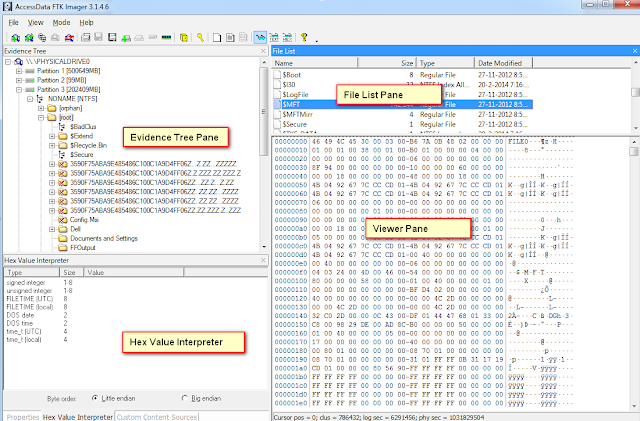Sort File List by Name column
Viewport: 640px width, 421px height.
coord(315,63)
